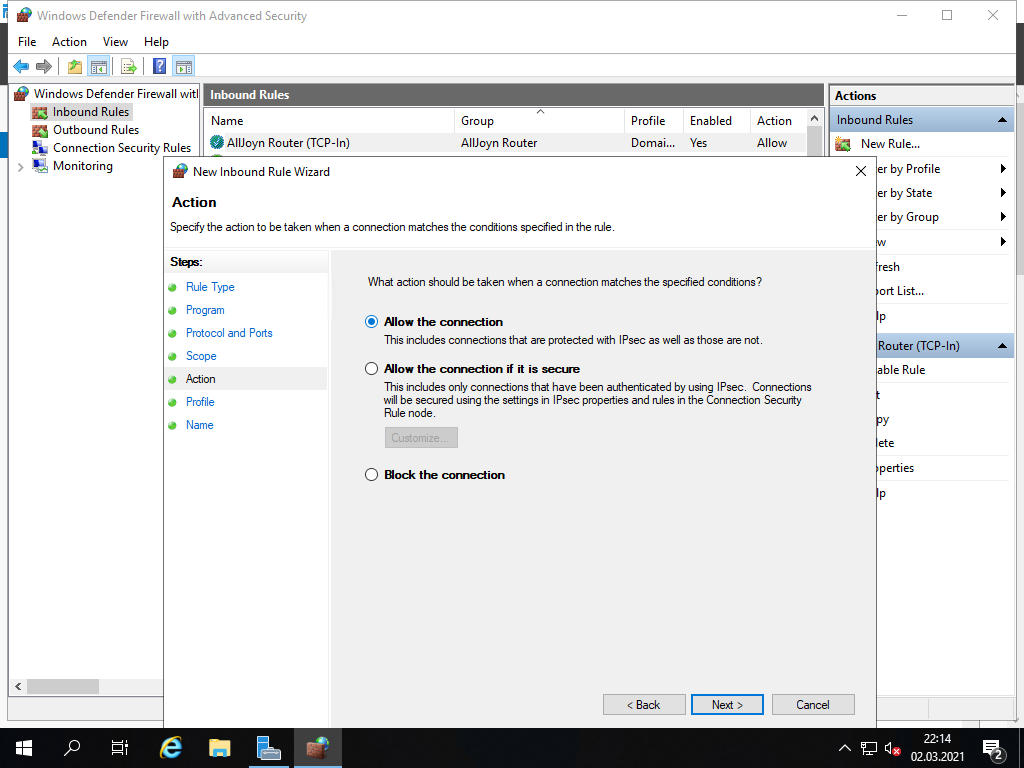Choose Allow the connection if it is secure

(x=372, y=369)
